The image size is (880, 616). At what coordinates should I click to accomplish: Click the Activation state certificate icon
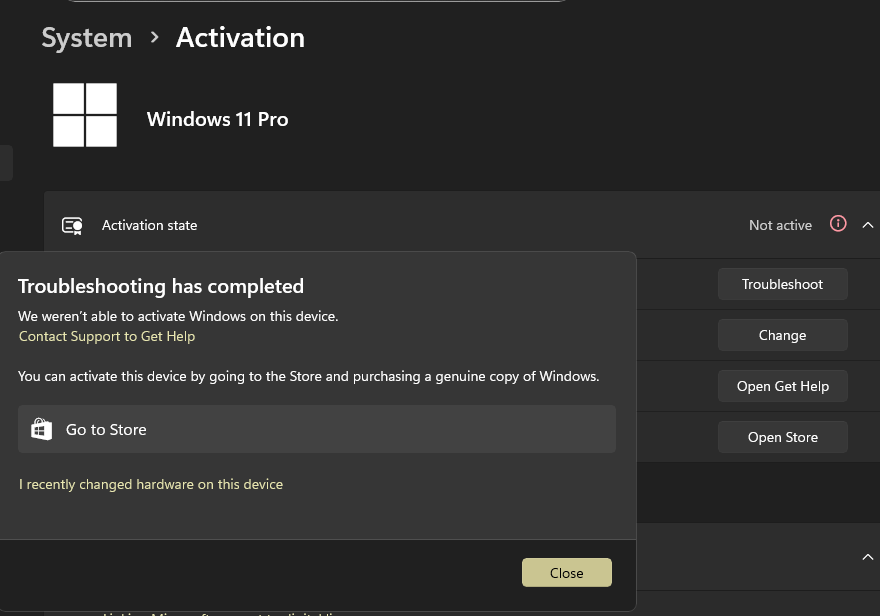coord(72,226)
